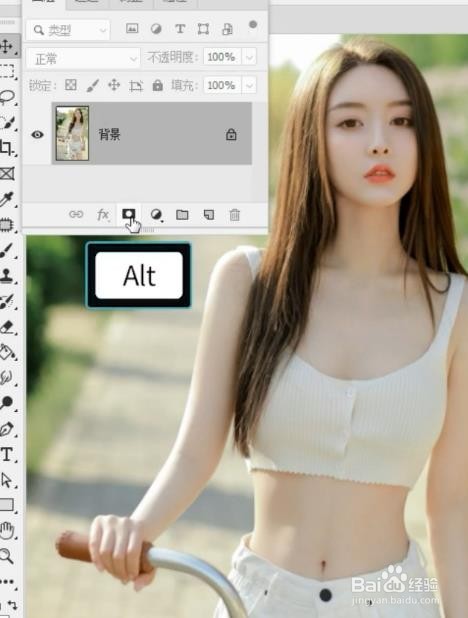
Task: Open the fx layer style menu
Action: click(103, 214)
